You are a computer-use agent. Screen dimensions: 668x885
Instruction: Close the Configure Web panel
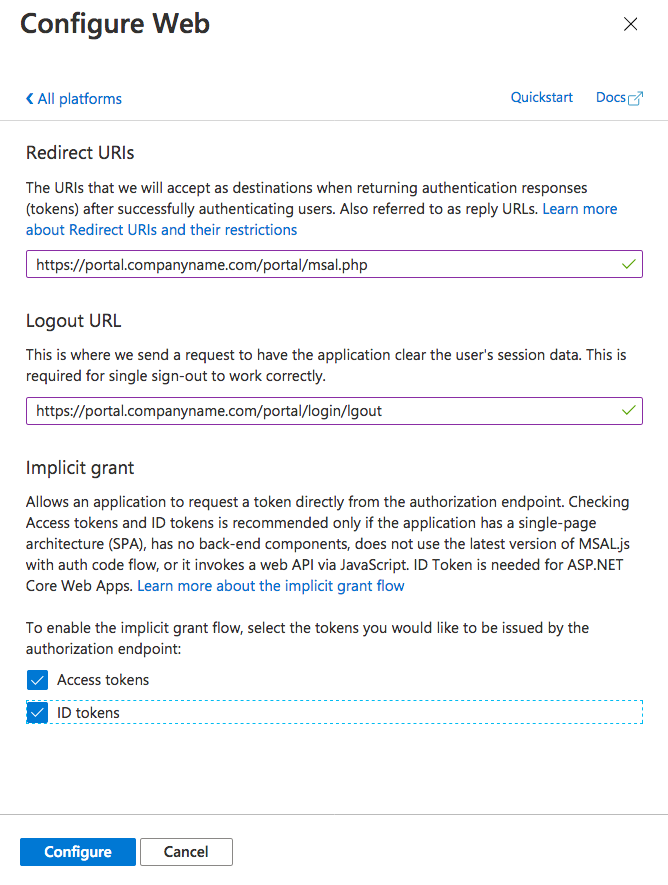tap(630, 25)
